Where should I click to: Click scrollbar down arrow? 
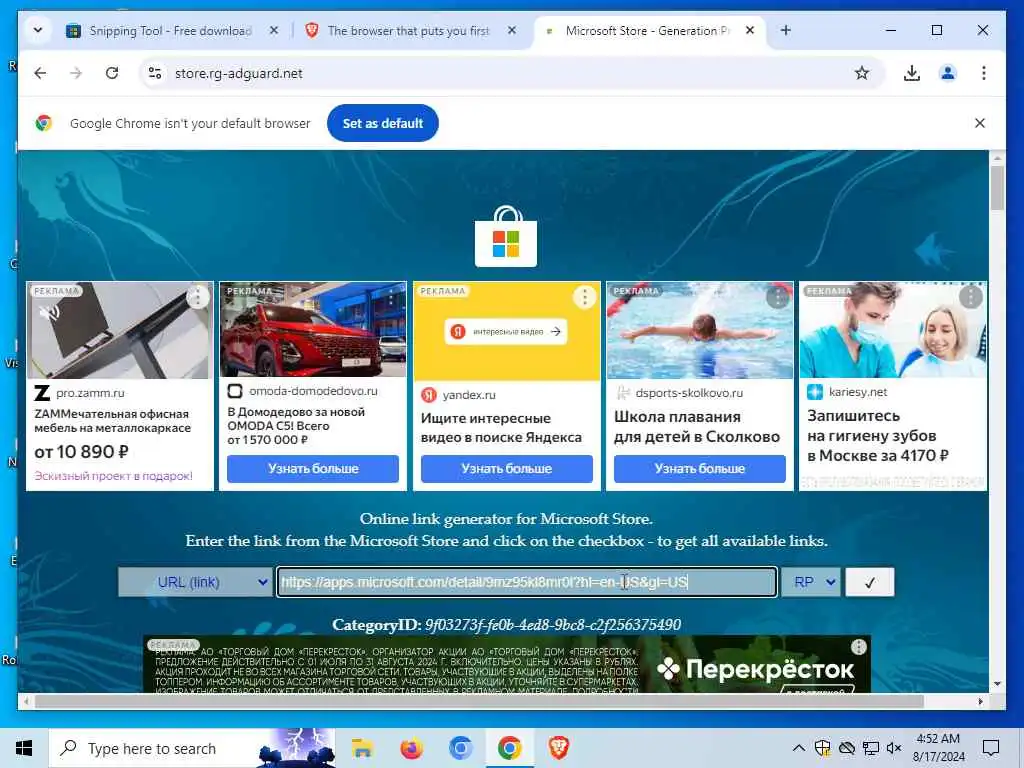pyautogui.click(x=997, y=684)
